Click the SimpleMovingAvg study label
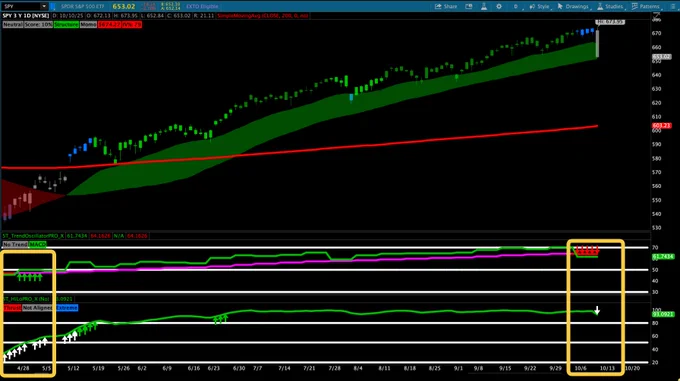The height and width of the screenshot is (381, 680). (263, 16)
